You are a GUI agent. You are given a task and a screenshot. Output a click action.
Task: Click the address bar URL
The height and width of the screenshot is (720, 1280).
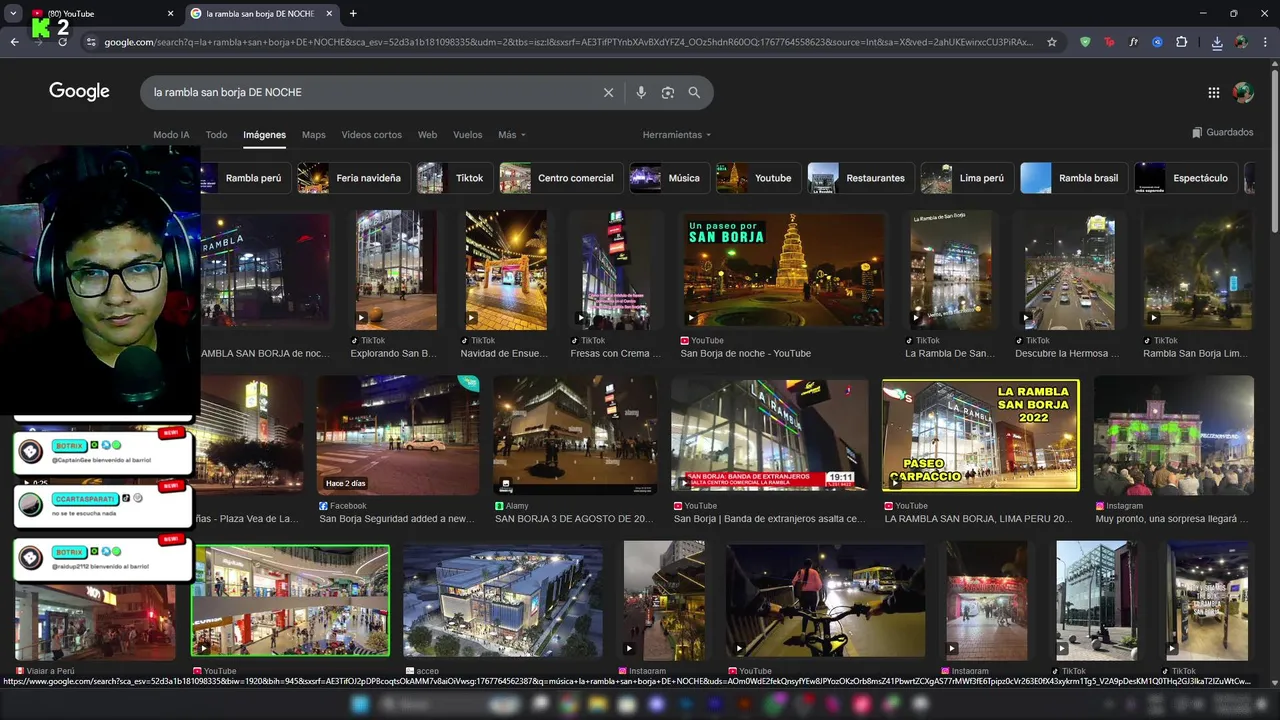pyautogui.click(x=568, y=42)
